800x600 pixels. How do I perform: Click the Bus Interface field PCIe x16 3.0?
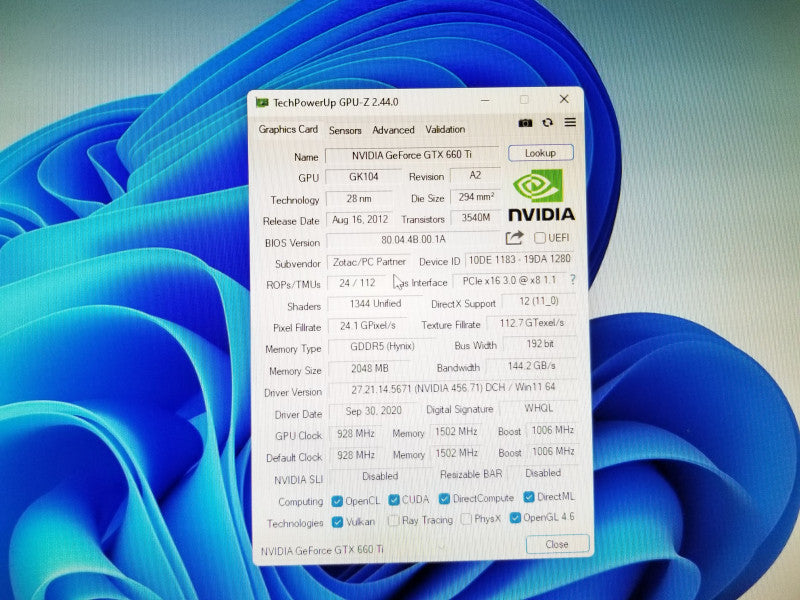click(509, 281)
